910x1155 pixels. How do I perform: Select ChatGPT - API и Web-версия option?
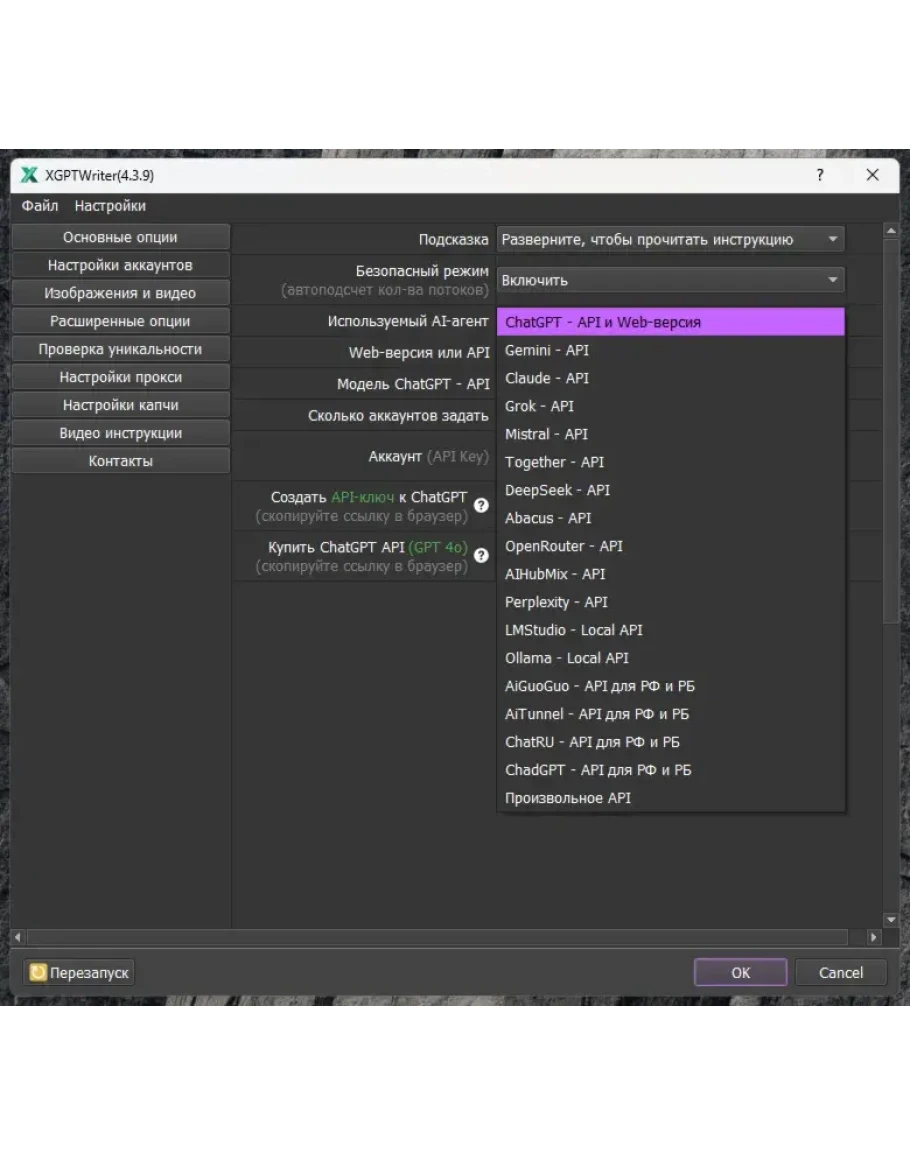671,322
